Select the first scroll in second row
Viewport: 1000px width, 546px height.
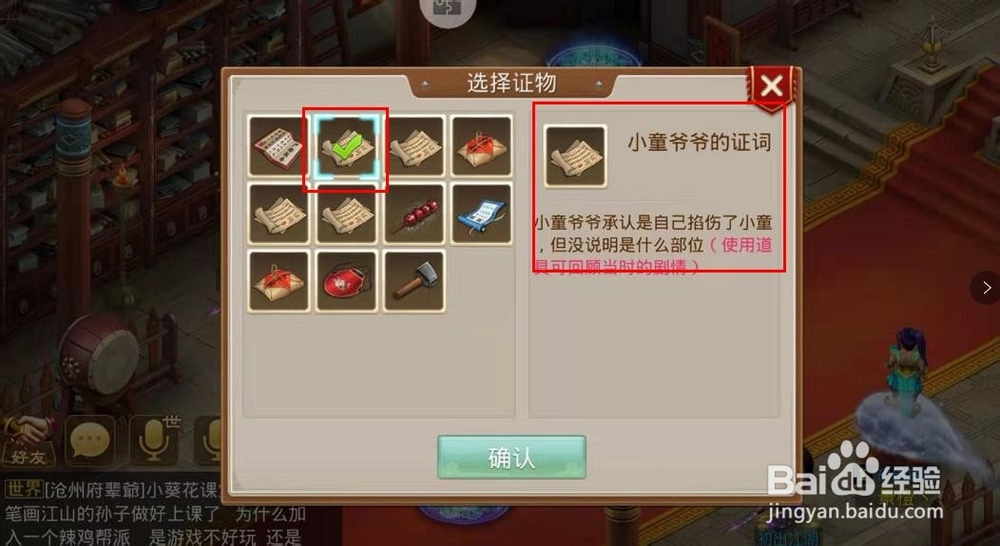[278, 214]
